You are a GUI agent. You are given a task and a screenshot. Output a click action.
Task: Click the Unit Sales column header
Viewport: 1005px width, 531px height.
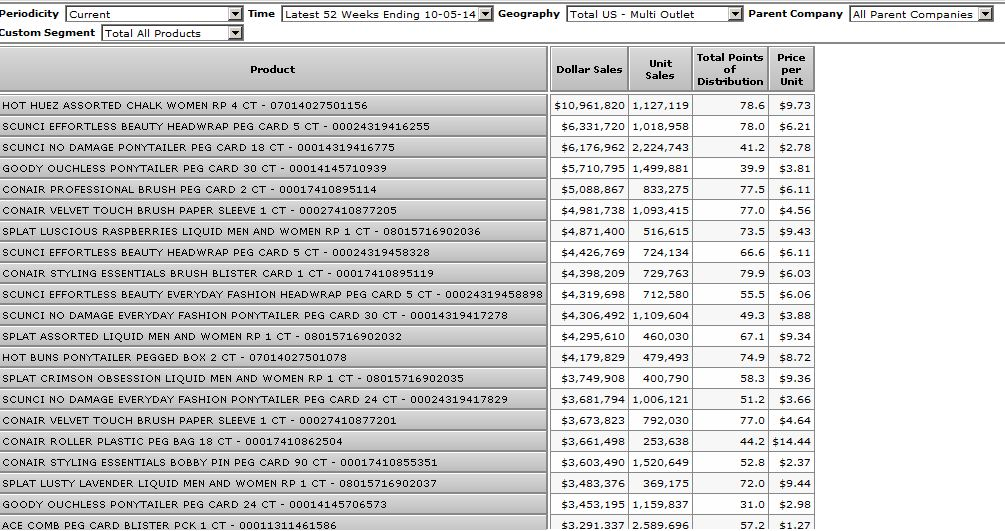point(660,69)
